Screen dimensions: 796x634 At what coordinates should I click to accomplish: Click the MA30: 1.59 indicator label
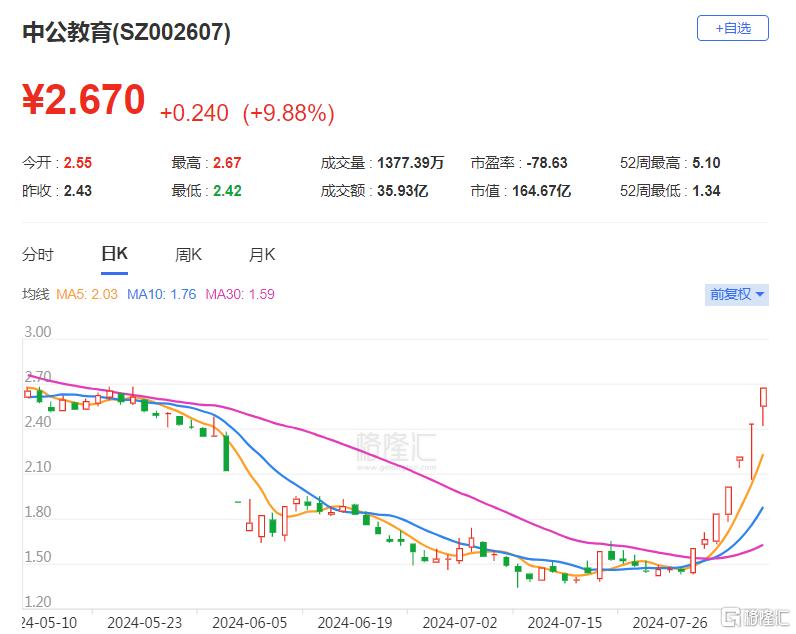coord(240,294)
